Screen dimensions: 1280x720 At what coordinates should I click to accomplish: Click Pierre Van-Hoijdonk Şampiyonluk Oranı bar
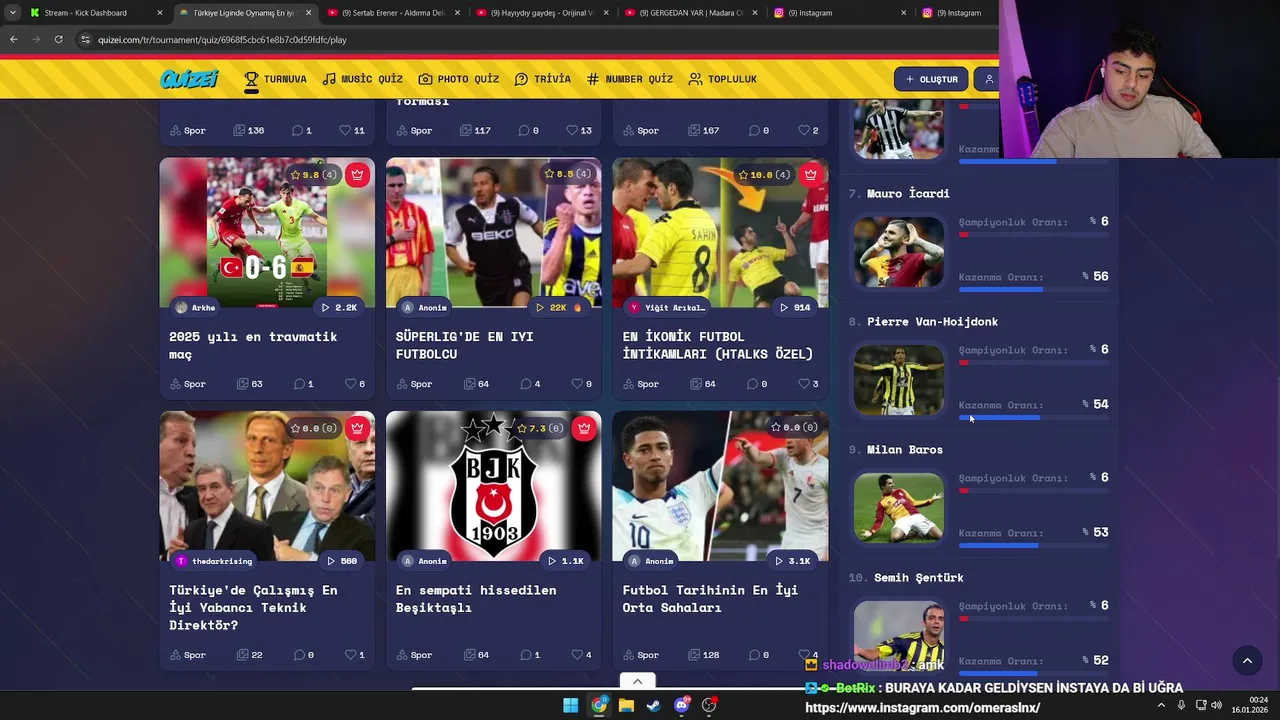coord(1033,362)
